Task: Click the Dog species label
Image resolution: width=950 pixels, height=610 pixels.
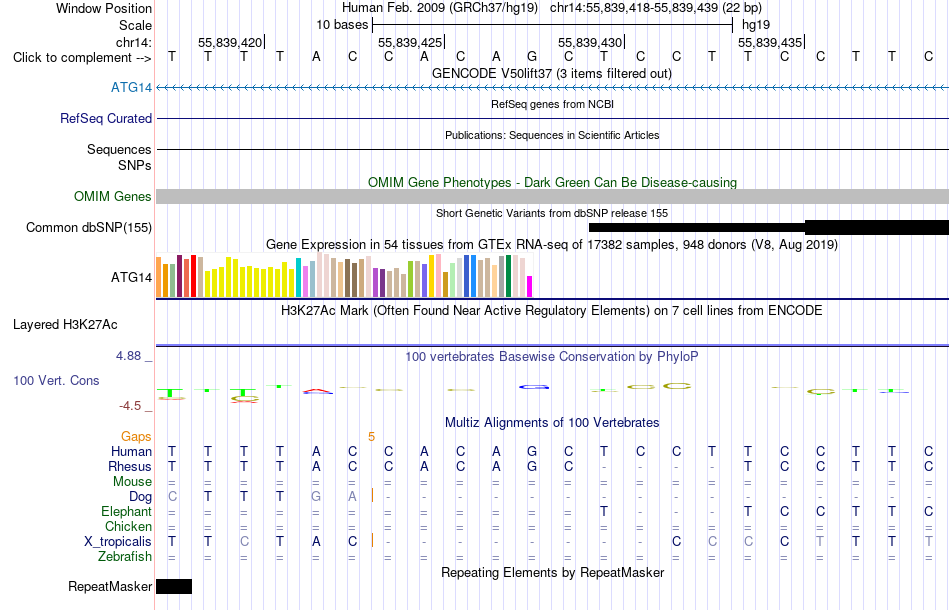Action: [x=141, y=497]
